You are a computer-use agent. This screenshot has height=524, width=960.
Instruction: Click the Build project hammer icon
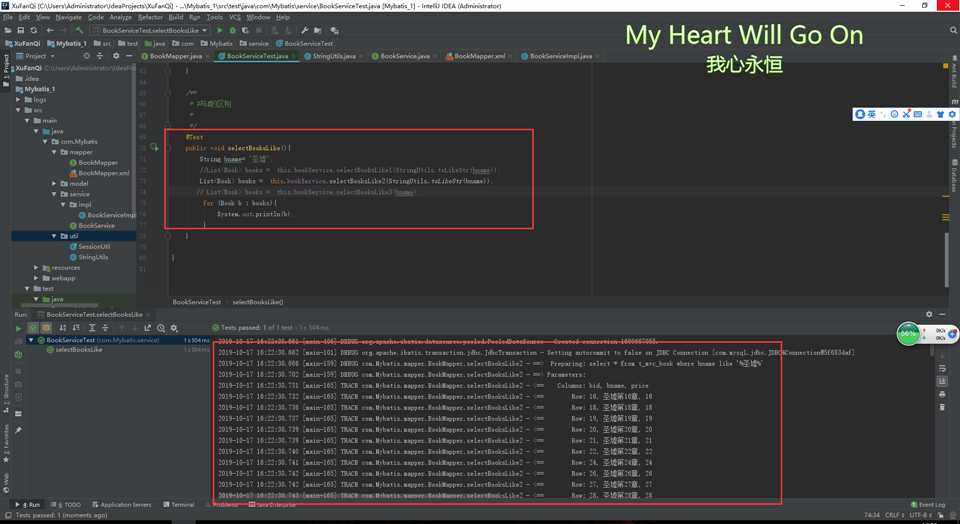(80, 30)
